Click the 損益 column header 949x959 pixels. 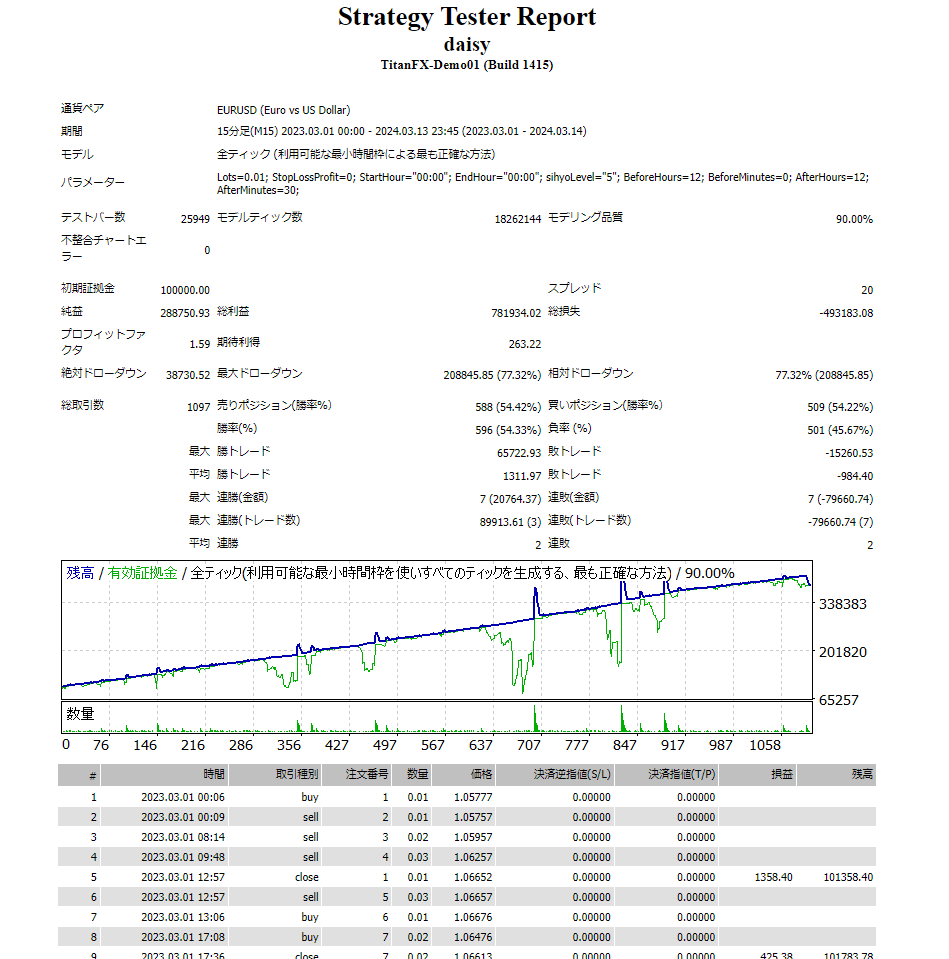tap(780, 775)
